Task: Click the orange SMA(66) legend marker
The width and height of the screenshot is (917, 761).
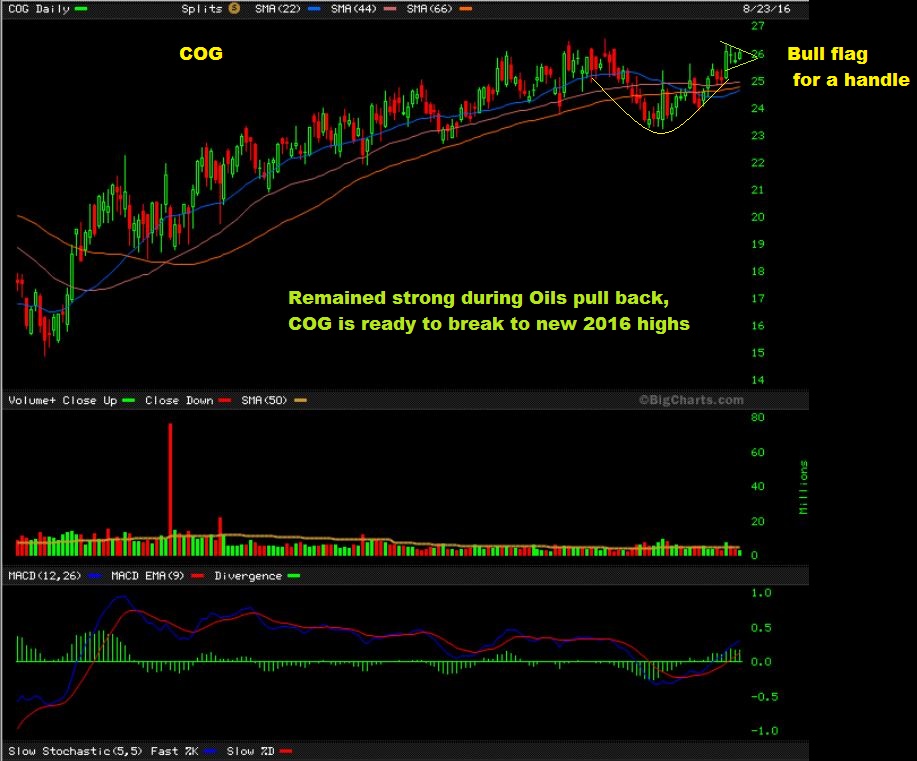Action: tap(463, 8)
